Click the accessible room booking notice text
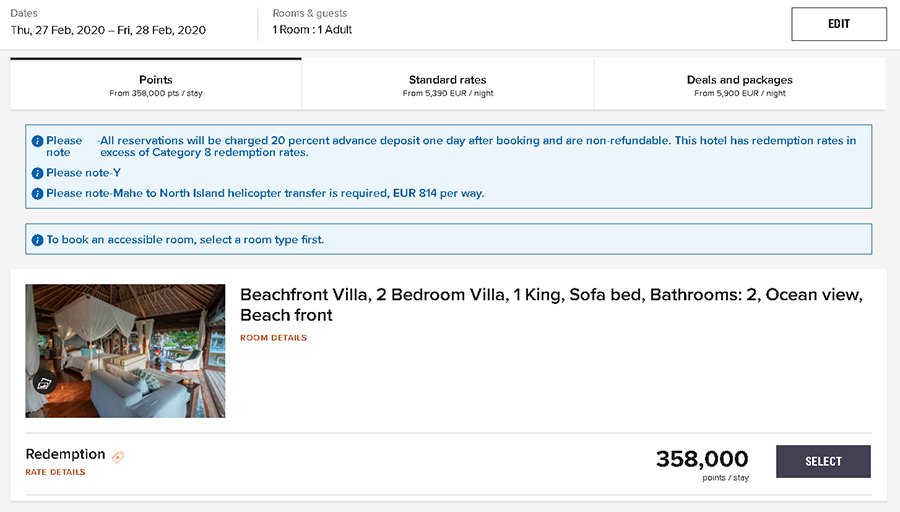 coord(185,240)
